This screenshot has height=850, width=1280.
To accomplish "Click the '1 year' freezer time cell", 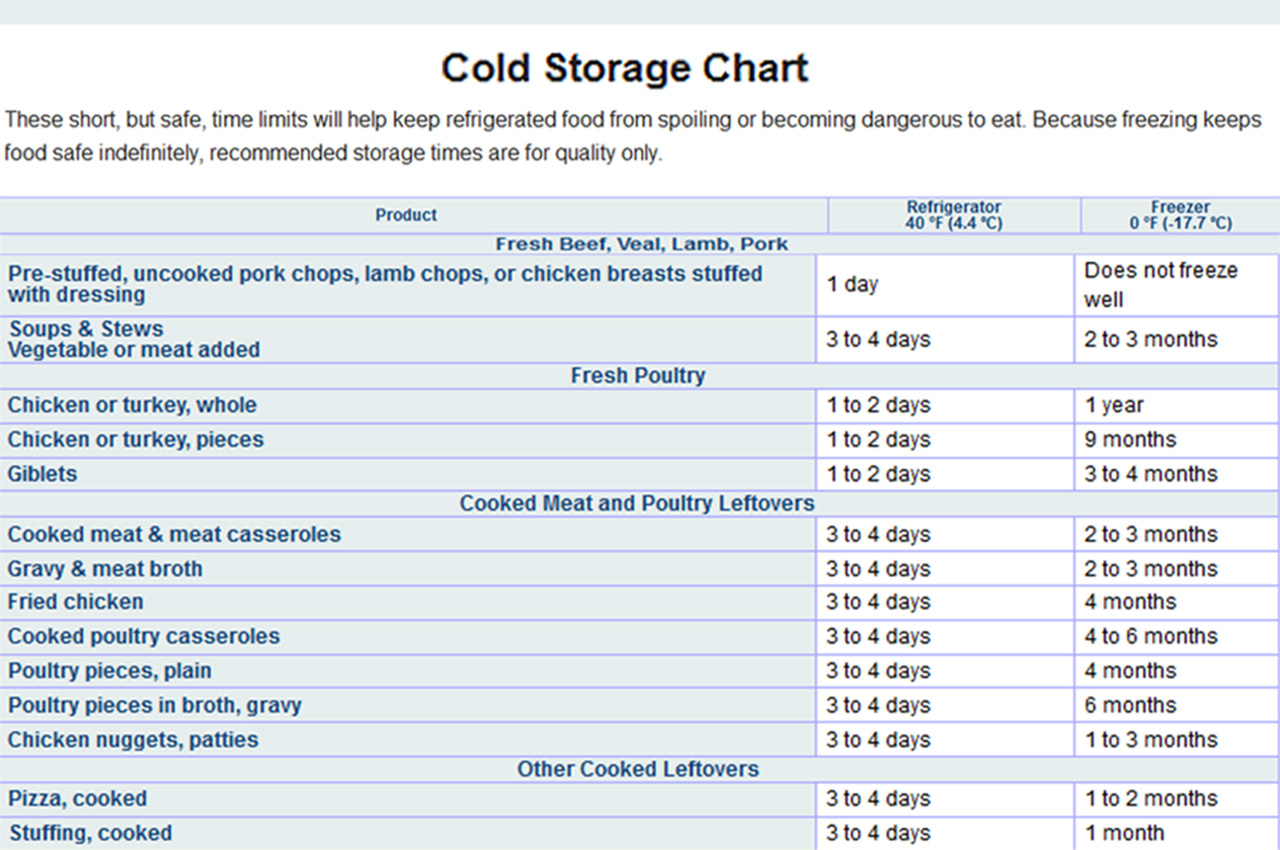I will point(1177,406).
